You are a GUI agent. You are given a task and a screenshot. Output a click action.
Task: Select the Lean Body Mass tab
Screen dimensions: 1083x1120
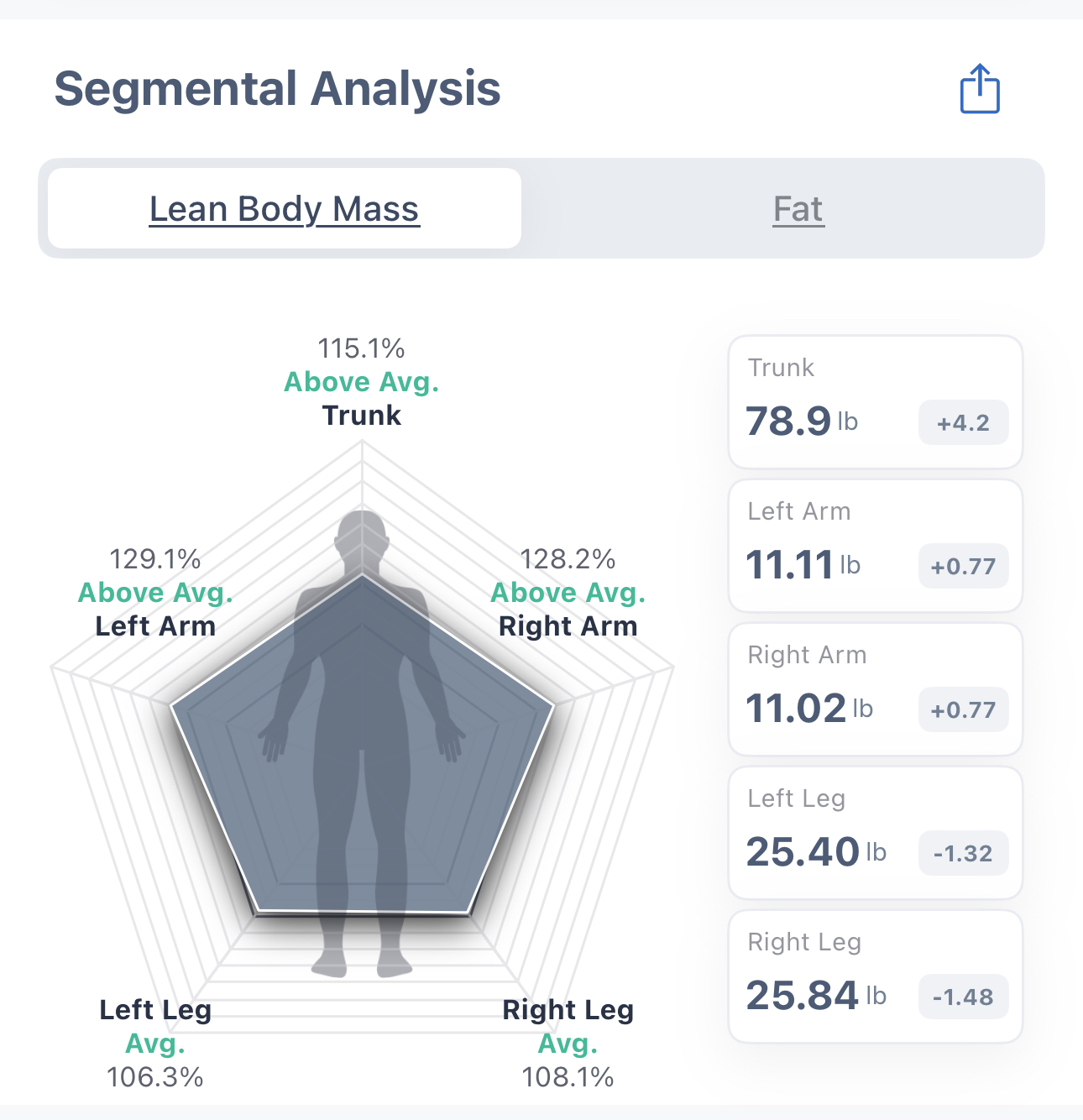click(285, 209)
